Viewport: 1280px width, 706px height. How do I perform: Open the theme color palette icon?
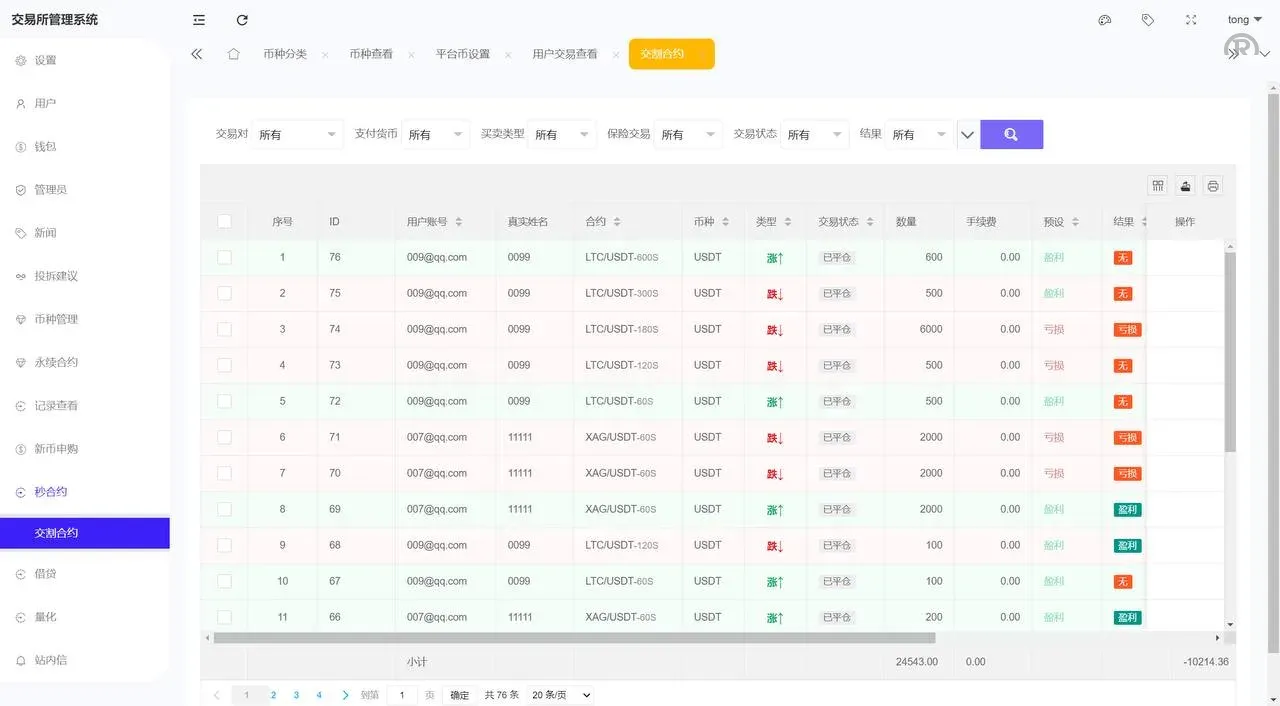(1104, 19)
